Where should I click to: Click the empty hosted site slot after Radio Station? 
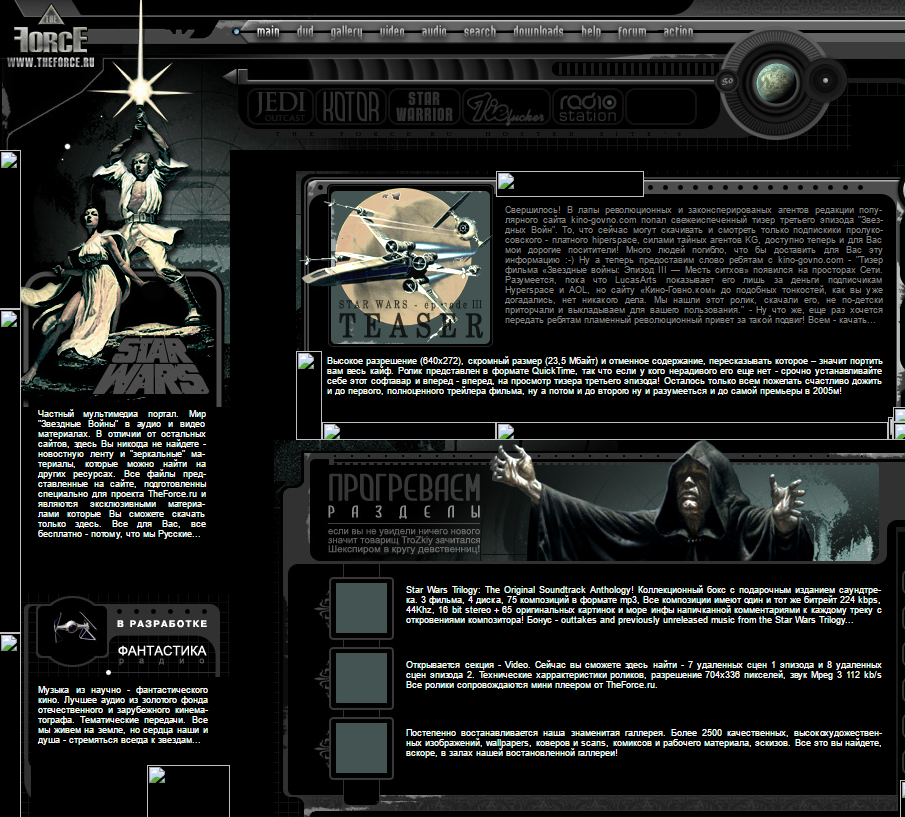(661, 107)
